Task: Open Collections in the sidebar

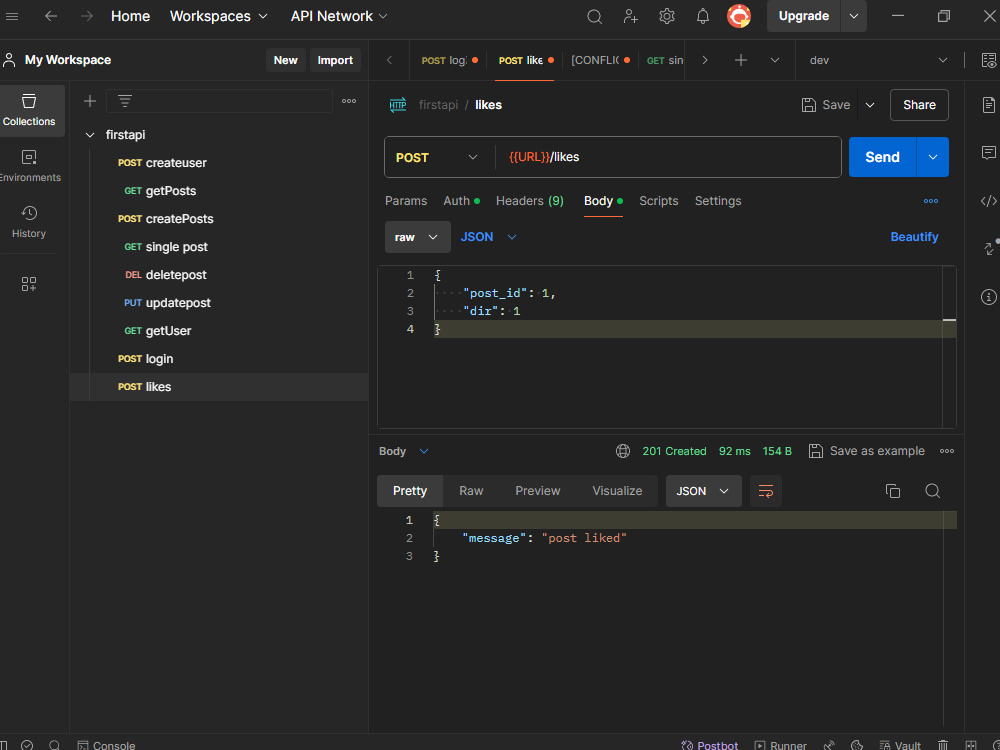Action: 29,110
